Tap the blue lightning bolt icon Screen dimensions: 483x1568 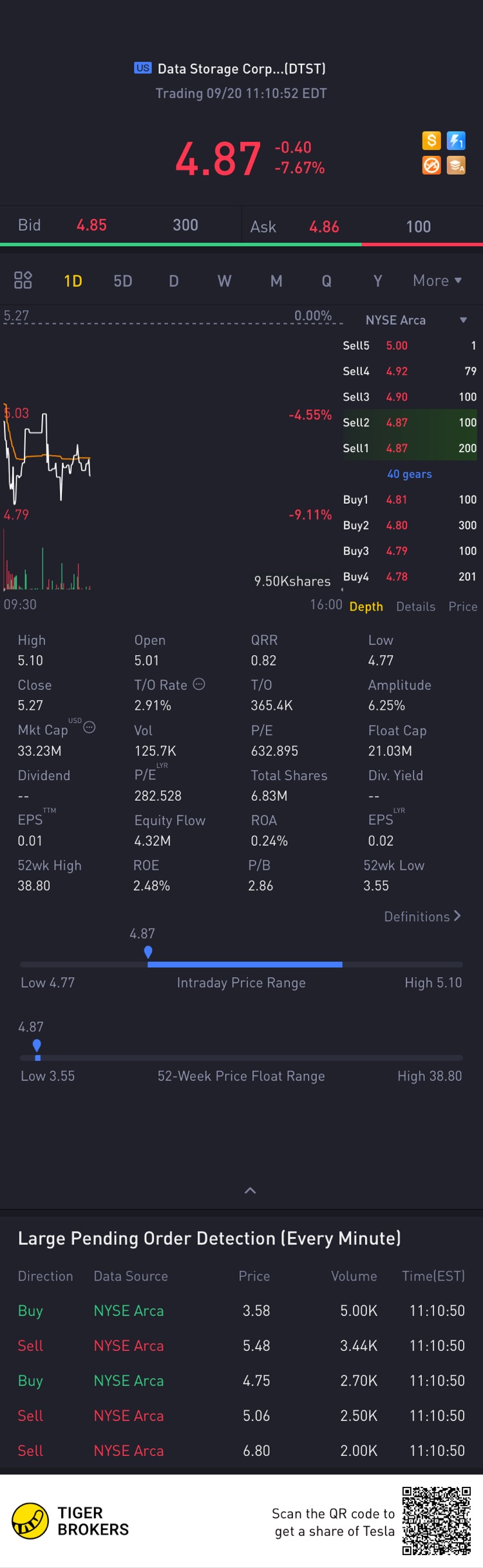click(x=456, y=140)
